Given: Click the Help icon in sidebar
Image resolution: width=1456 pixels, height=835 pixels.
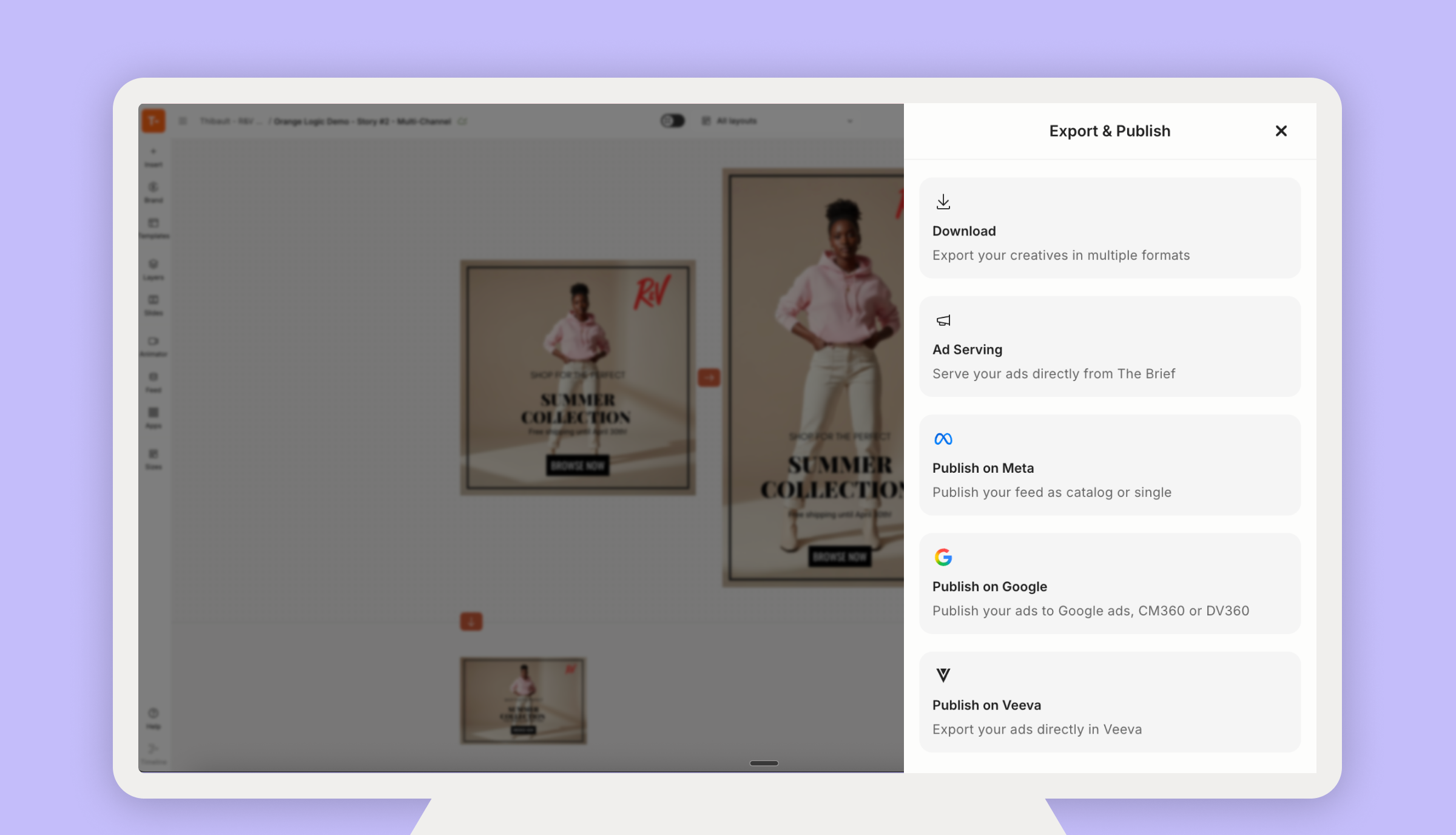Looking at the screenshot, I should [x=153, y=717].
